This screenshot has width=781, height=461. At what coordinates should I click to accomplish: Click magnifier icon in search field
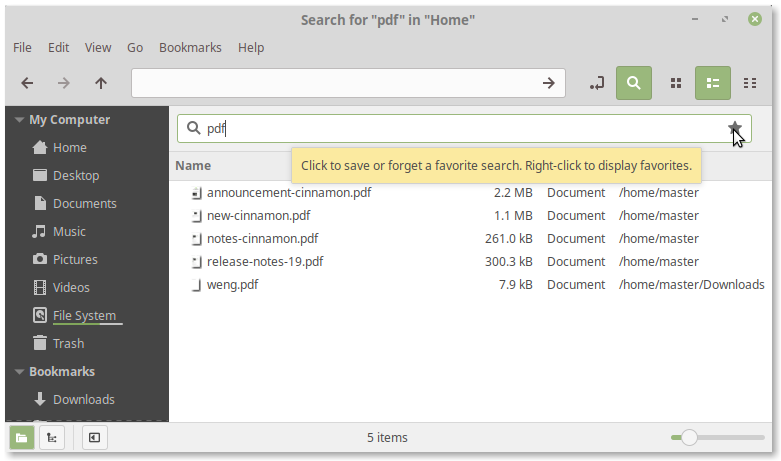click(x=193, y=128)
